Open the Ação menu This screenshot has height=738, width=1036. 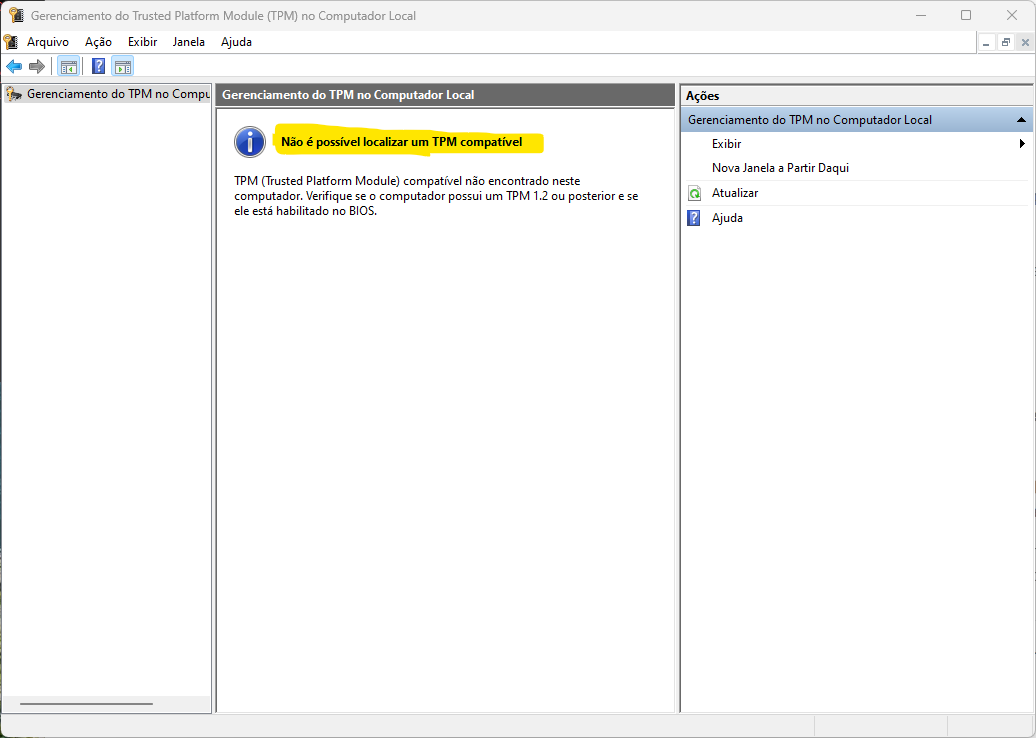(98, 42)
